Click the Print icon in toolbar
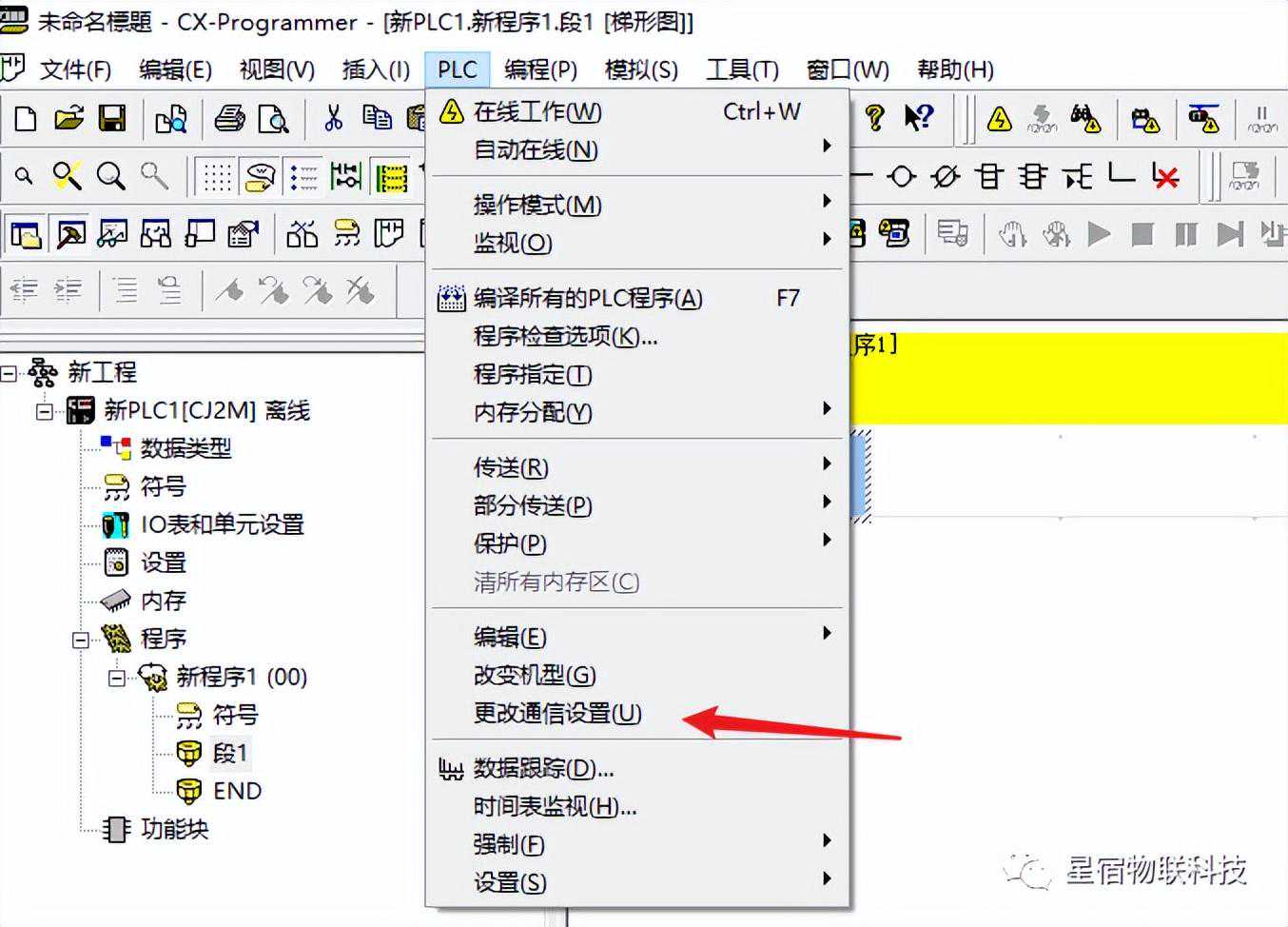This screenshot has width=1288, height=927. (229, 119)
